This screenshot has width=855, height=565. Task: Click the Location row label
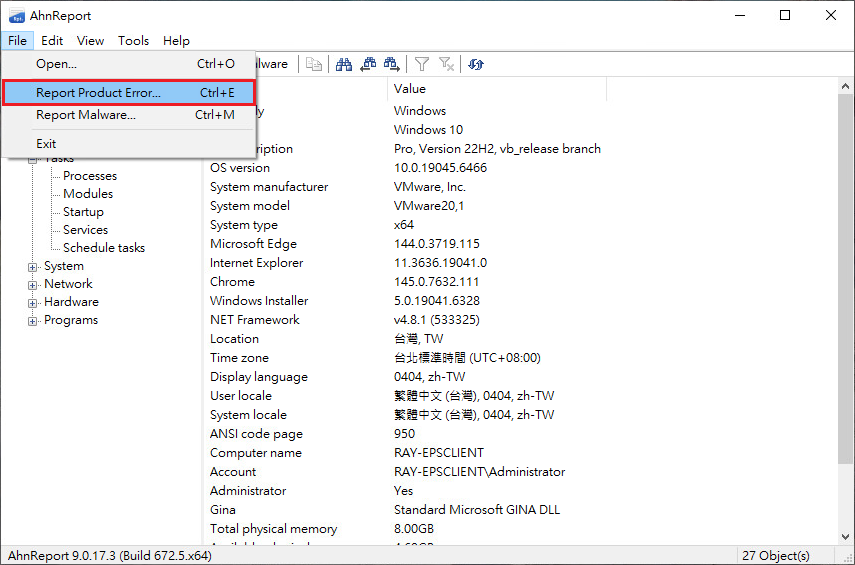[234, 339]
